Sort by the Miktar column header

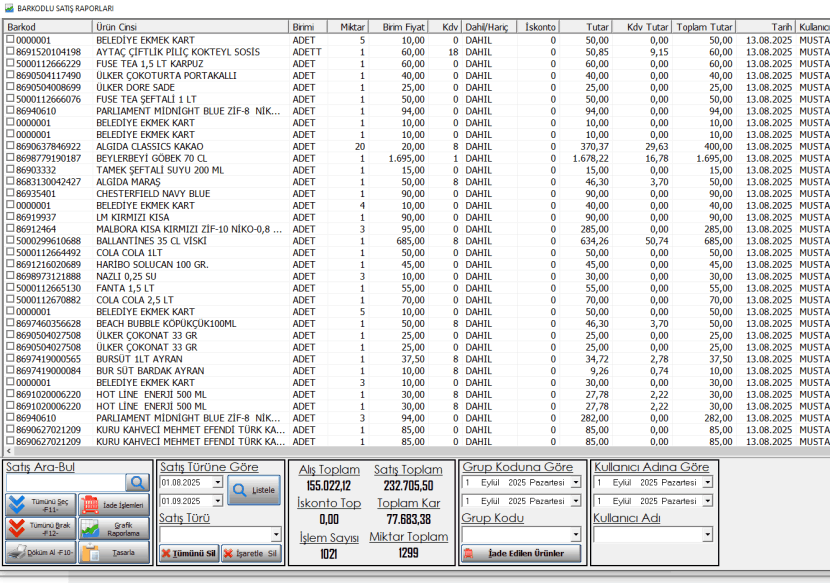(x=348, y=27)
